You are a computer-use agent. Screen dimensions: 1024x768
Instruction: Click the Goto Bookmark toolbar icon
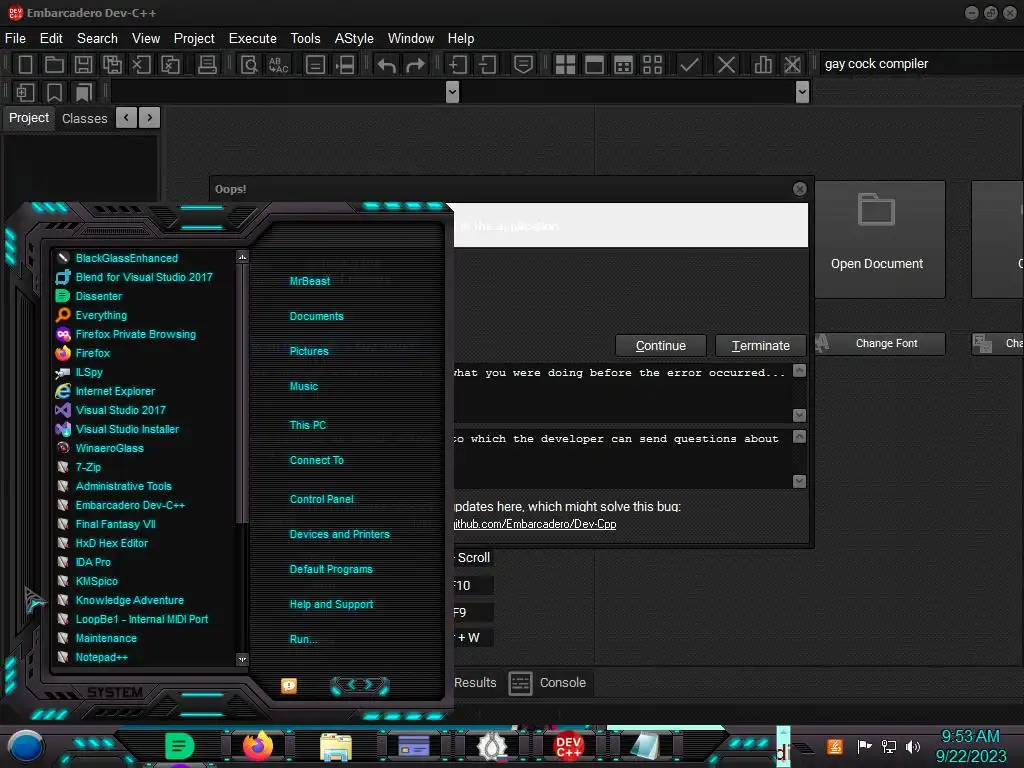tap(83, 92)
